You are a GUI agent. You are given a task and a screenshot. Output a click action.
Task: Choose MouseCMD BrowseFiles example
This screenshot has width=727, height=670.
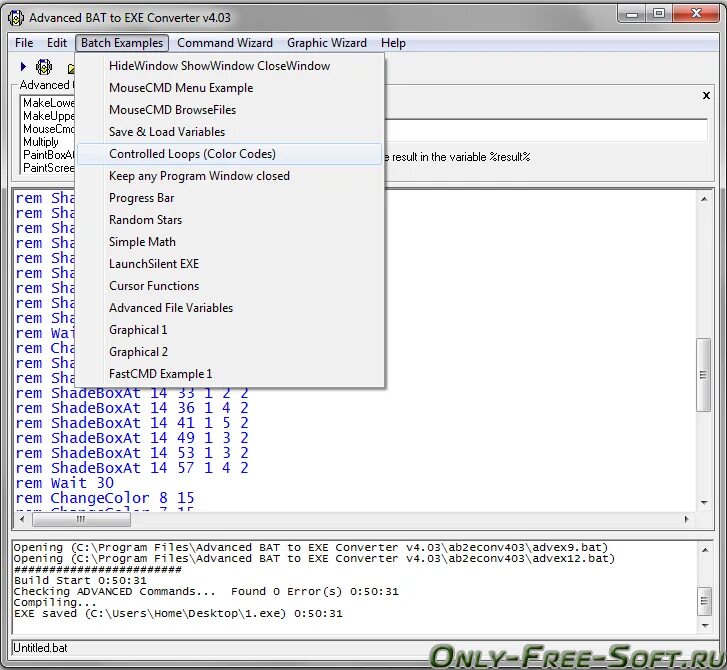click(x=230, y=110)
